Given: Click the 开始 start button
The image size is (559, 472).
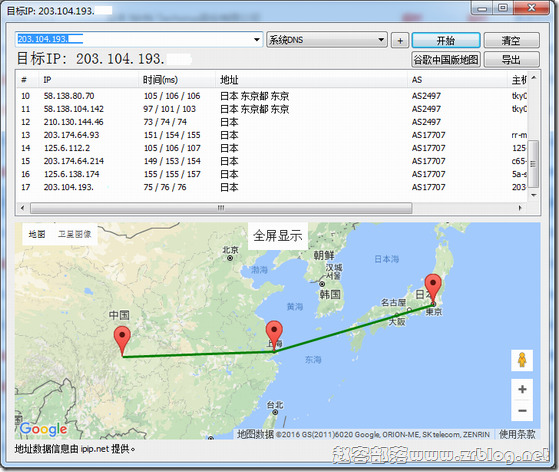Looking at the screenshot, I should 446,40.
